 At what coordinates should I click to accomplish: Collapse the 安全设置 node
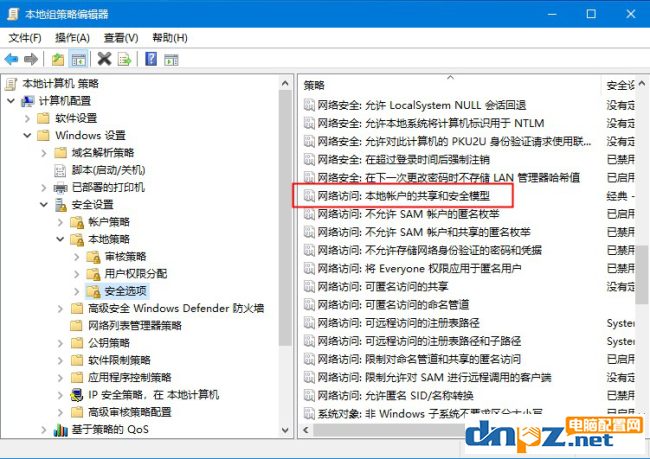coord(44,204)
